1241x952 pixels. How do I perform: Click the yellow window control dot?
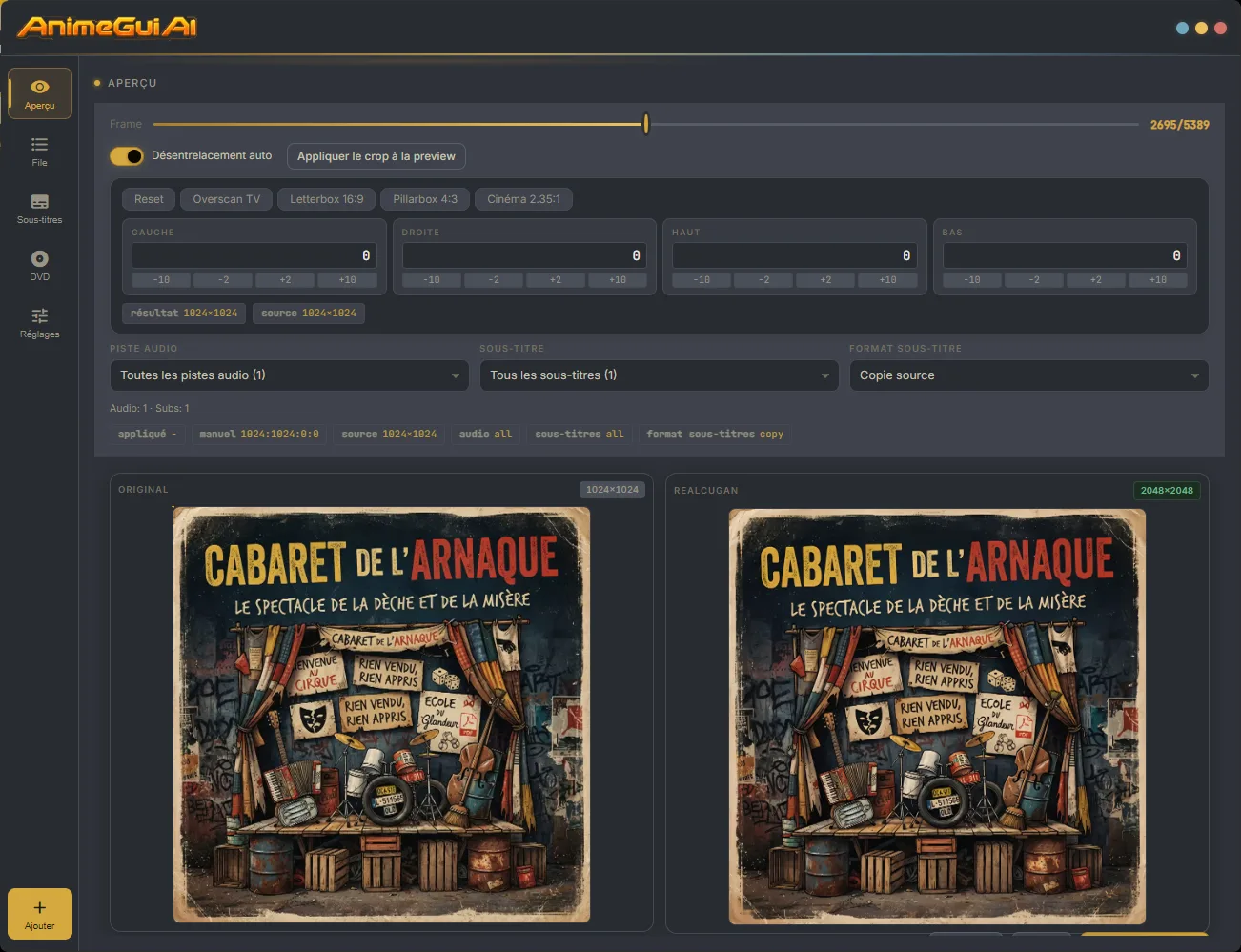[1201, 29]
